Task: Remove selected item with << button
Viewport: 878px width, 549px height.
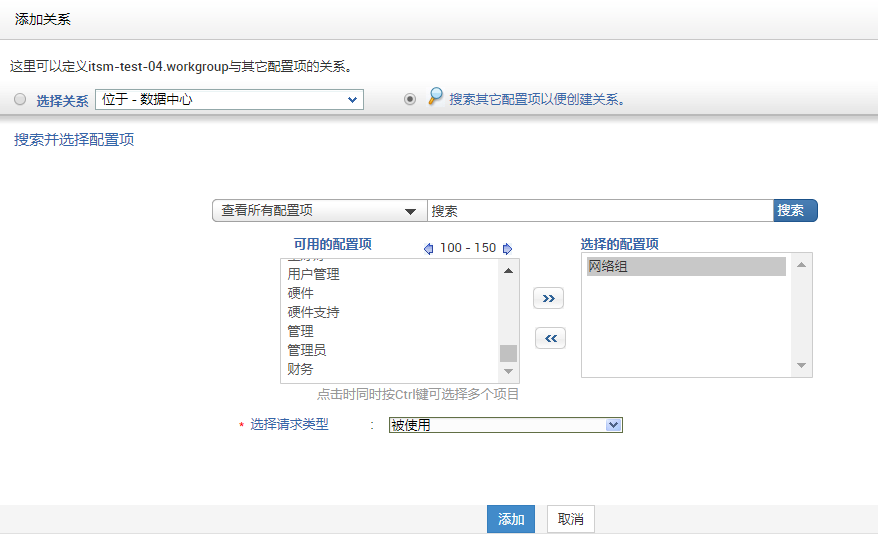Action: click(550, 338)
